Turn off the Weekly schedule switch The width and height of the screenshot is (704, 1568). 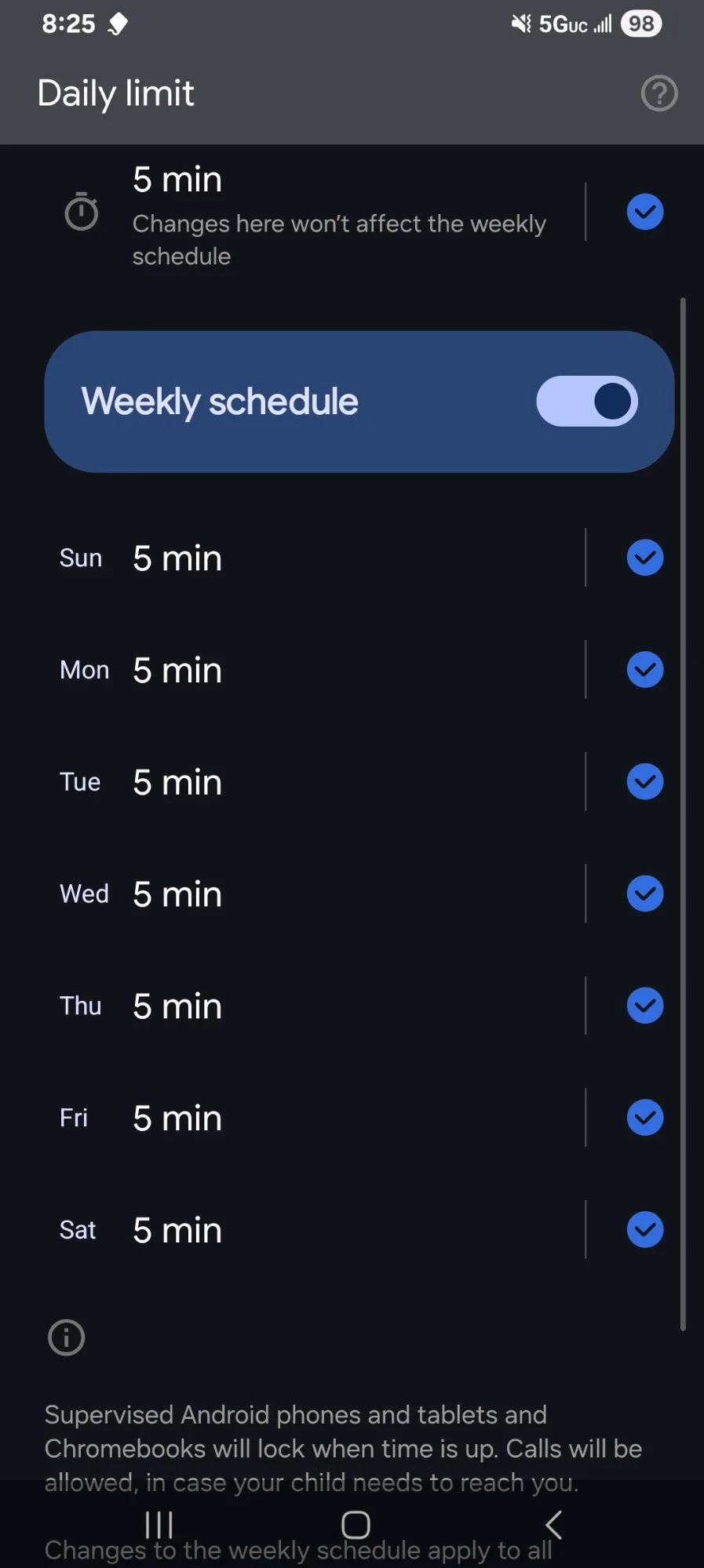(x=586, y=402)
